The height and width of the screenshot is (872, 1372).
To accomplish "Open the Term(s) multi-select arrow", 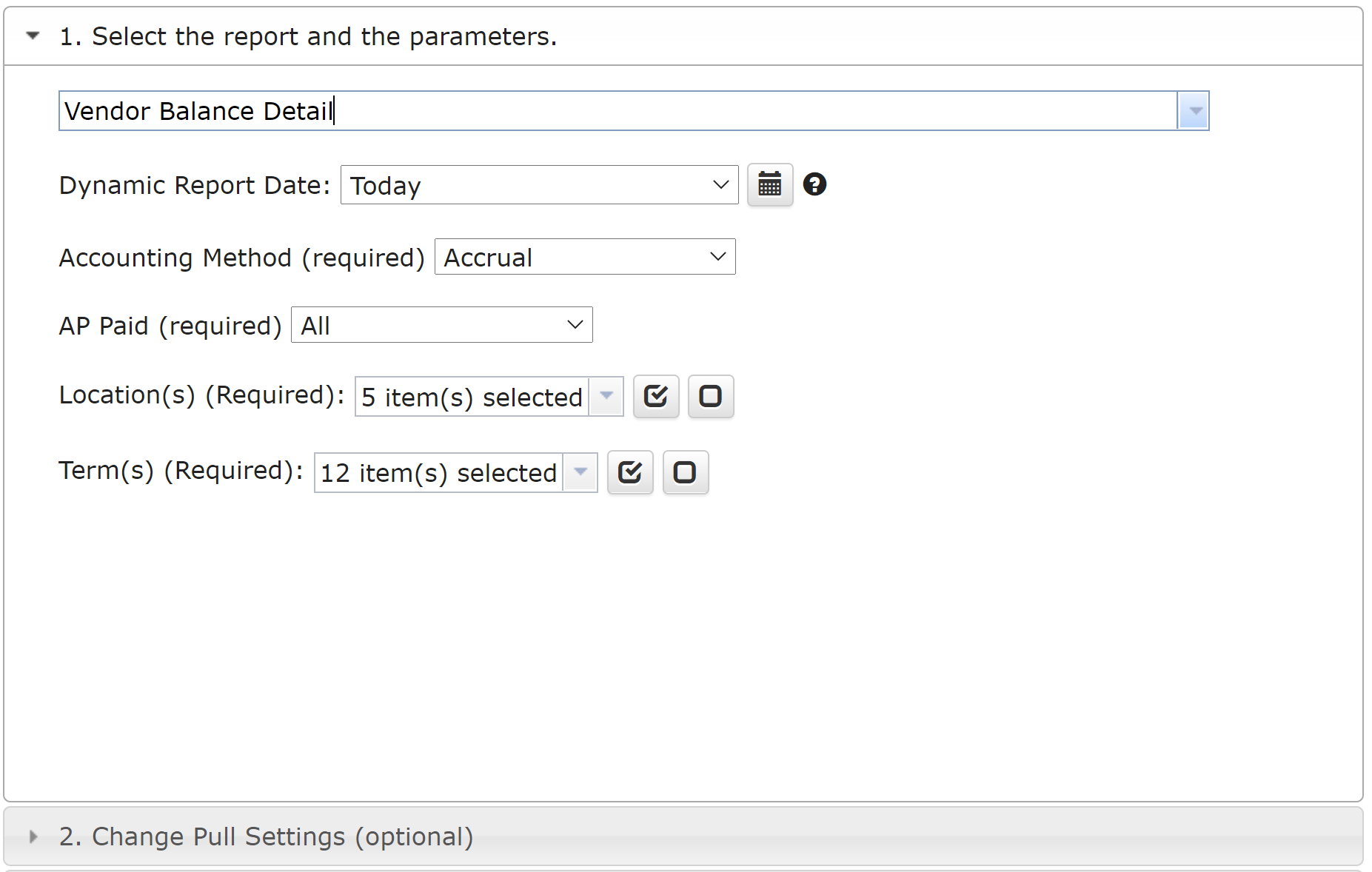I will [580, 472].
